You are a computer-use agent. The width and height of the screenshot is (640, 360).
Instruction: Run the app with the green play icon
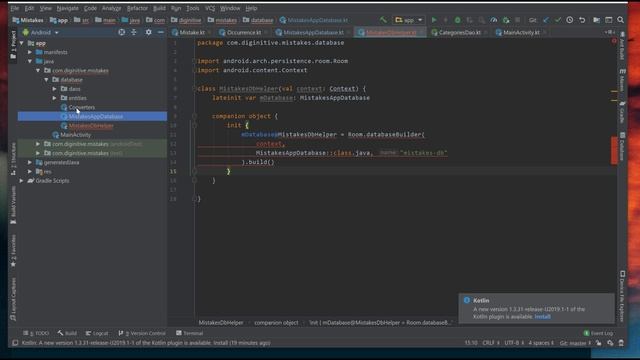[434, 20]
